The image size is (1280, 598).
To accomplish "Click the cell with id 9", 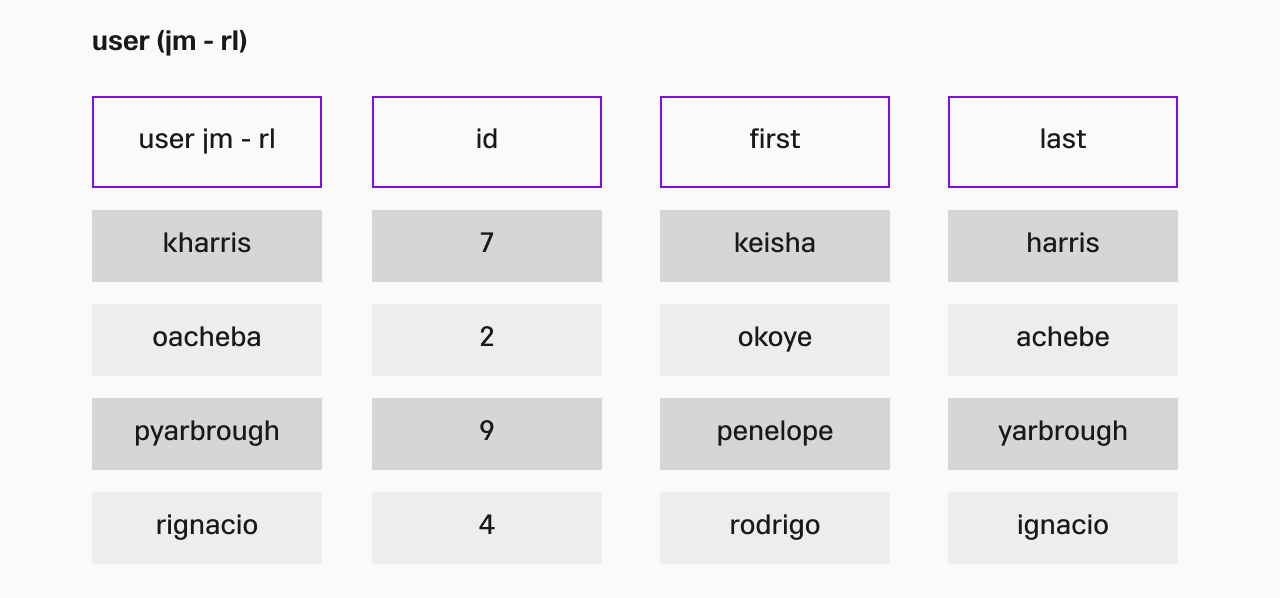I will click(x=487, y=434).
